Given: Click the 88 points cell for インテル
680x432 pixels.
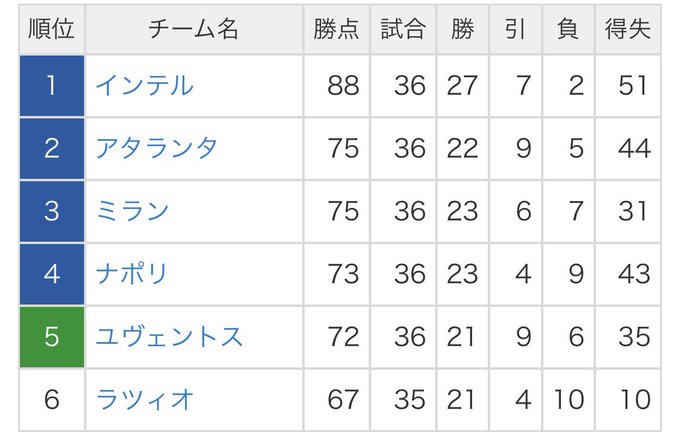Looking at the screenshot, I should (336, 85).
